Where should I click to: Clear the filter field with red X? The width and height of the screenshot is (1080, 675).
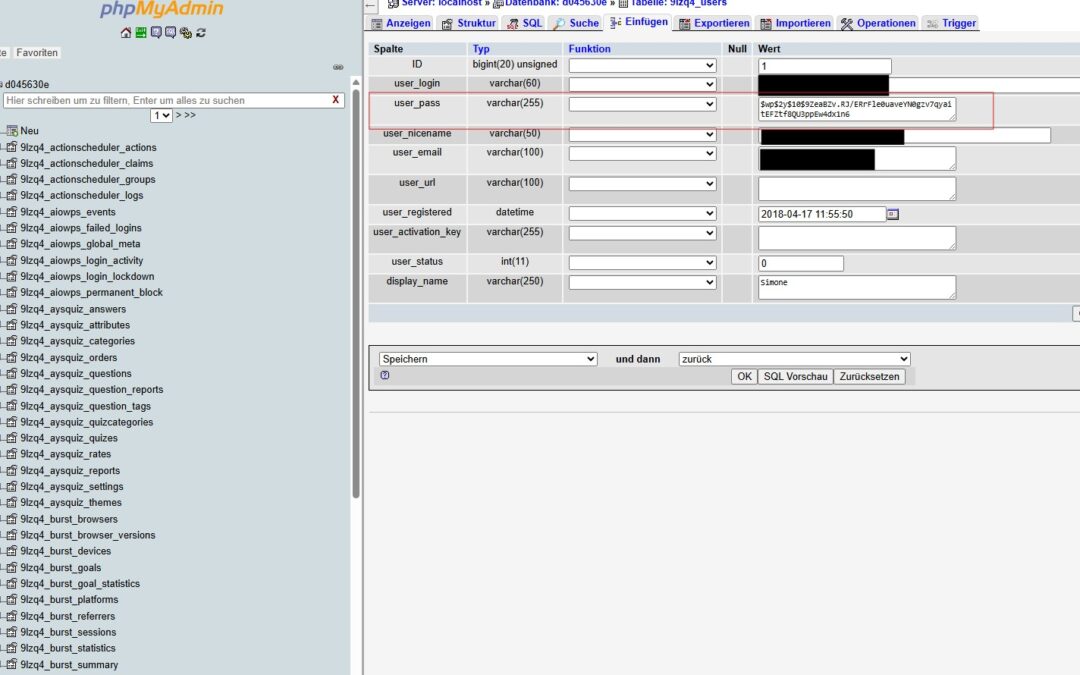(337, 100)
